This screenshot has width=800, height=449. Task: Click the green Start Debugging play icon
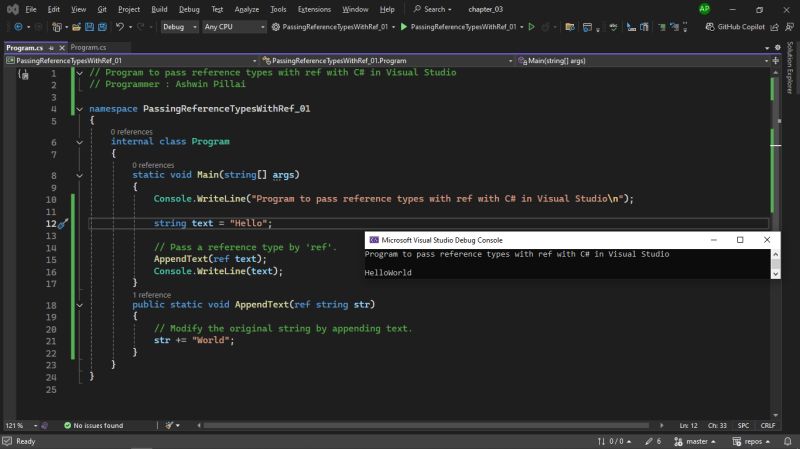[x=404, y=27]
